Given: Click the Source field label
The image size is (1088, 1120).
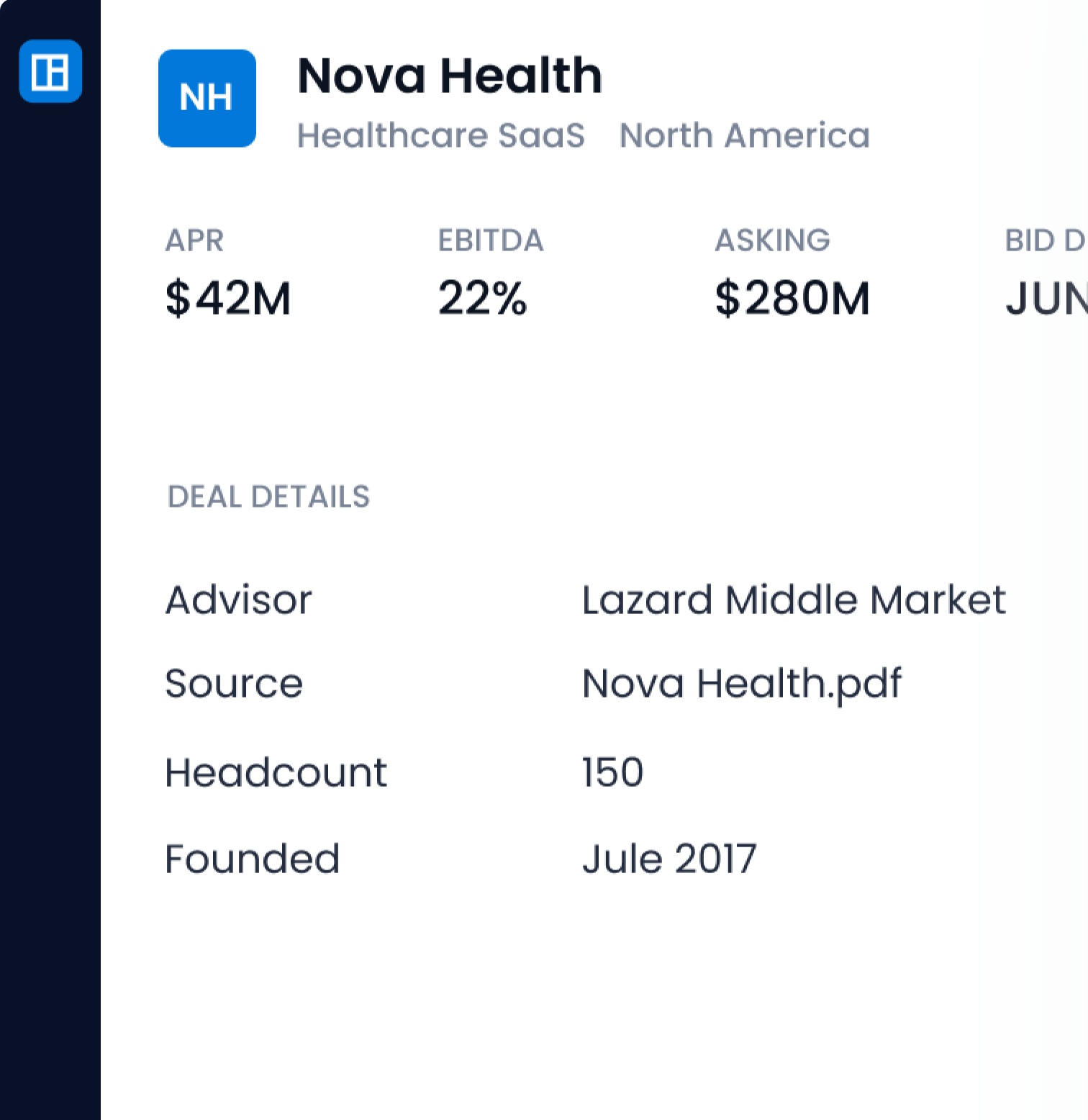Looking at the screenshot, I should point(234,683).
